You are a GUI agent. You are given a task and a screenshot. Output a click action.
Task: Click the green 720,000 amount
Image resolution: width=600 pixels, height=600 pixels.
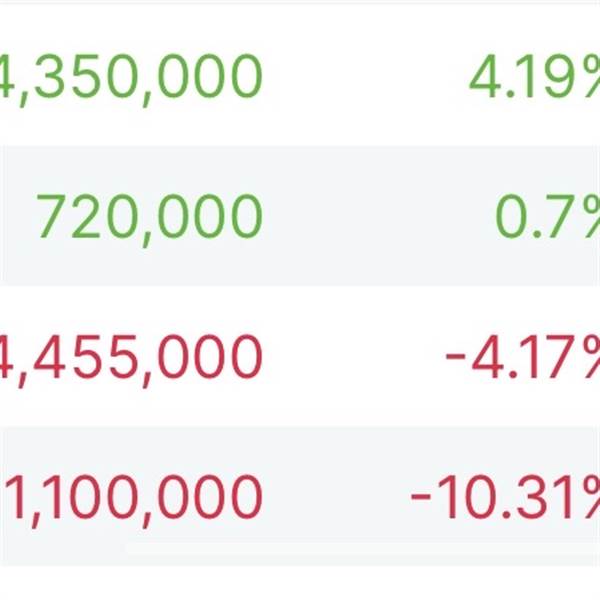(x=150, y=217)
